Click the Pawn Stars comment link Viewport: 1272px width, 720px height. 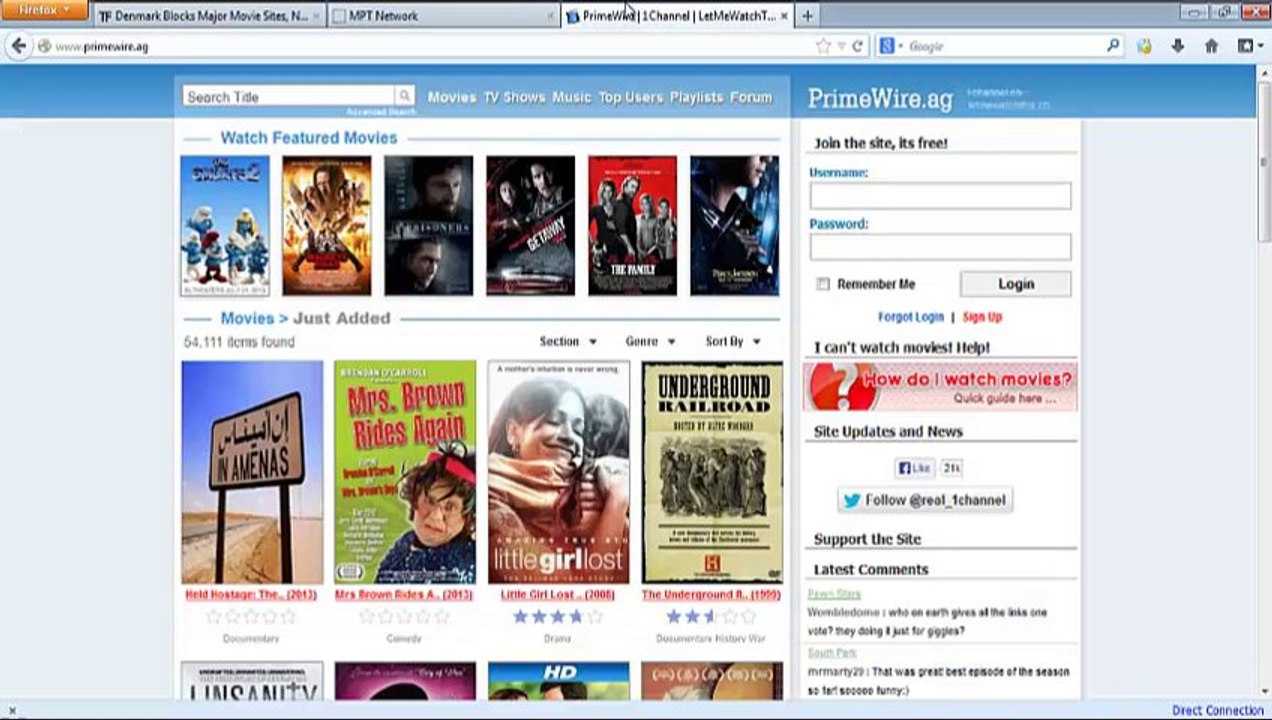click(x=834, y=594)
